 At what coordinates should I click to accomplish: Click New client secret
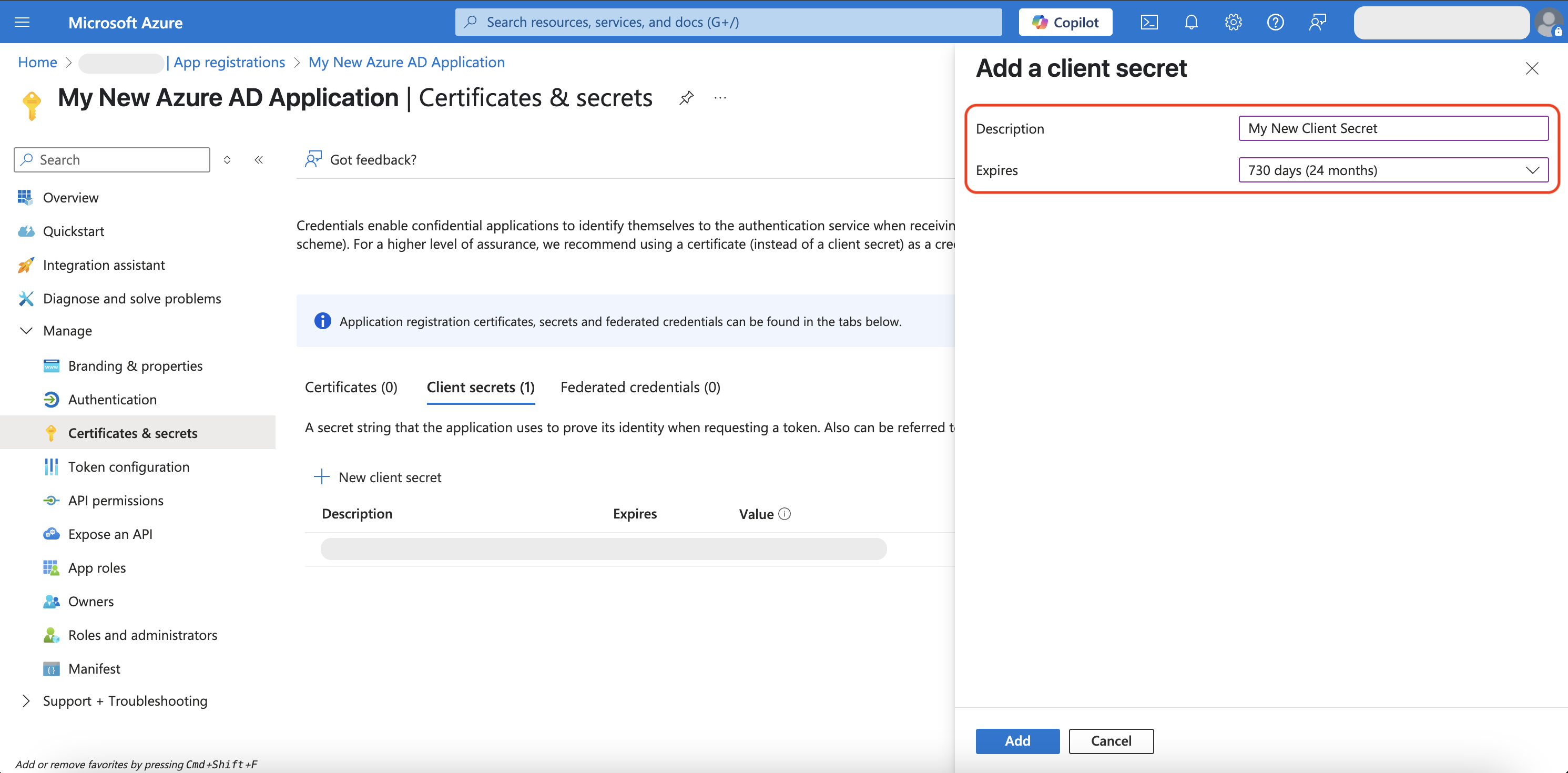[x=378, y=477]
